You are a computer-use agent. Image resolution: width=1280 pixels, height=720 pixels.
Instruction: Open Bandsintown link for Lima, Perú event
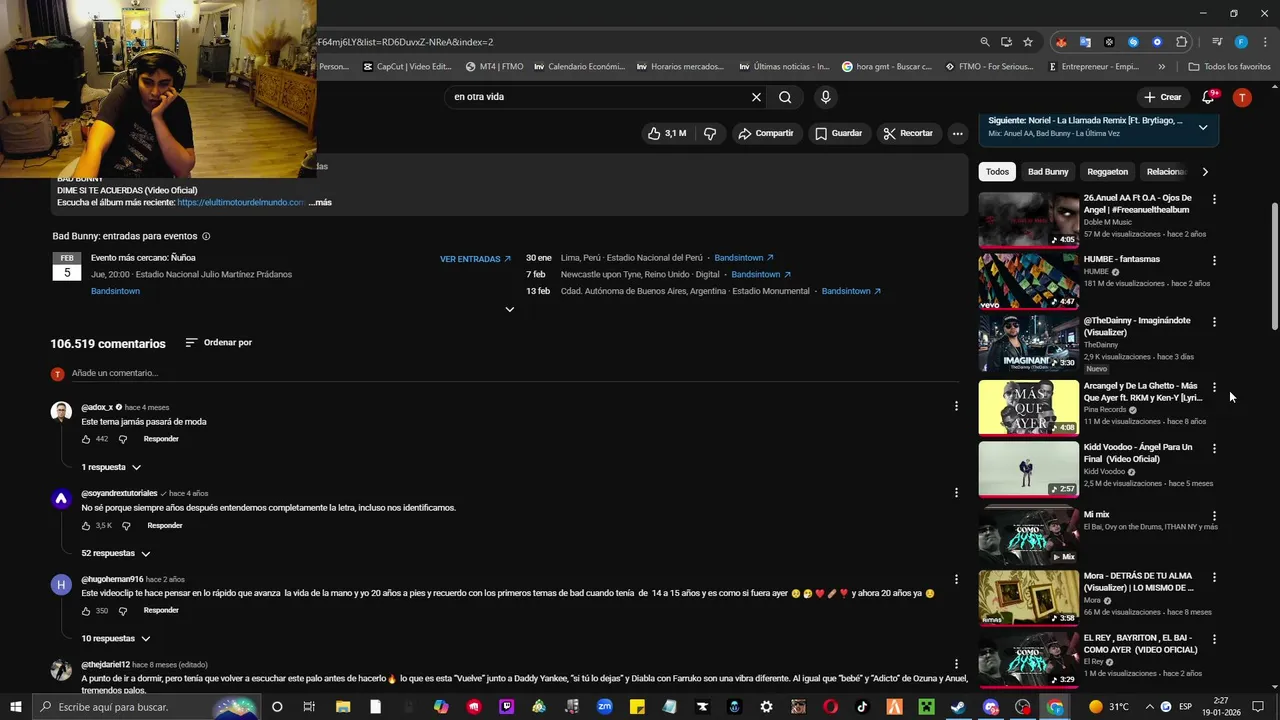point(744,258)
